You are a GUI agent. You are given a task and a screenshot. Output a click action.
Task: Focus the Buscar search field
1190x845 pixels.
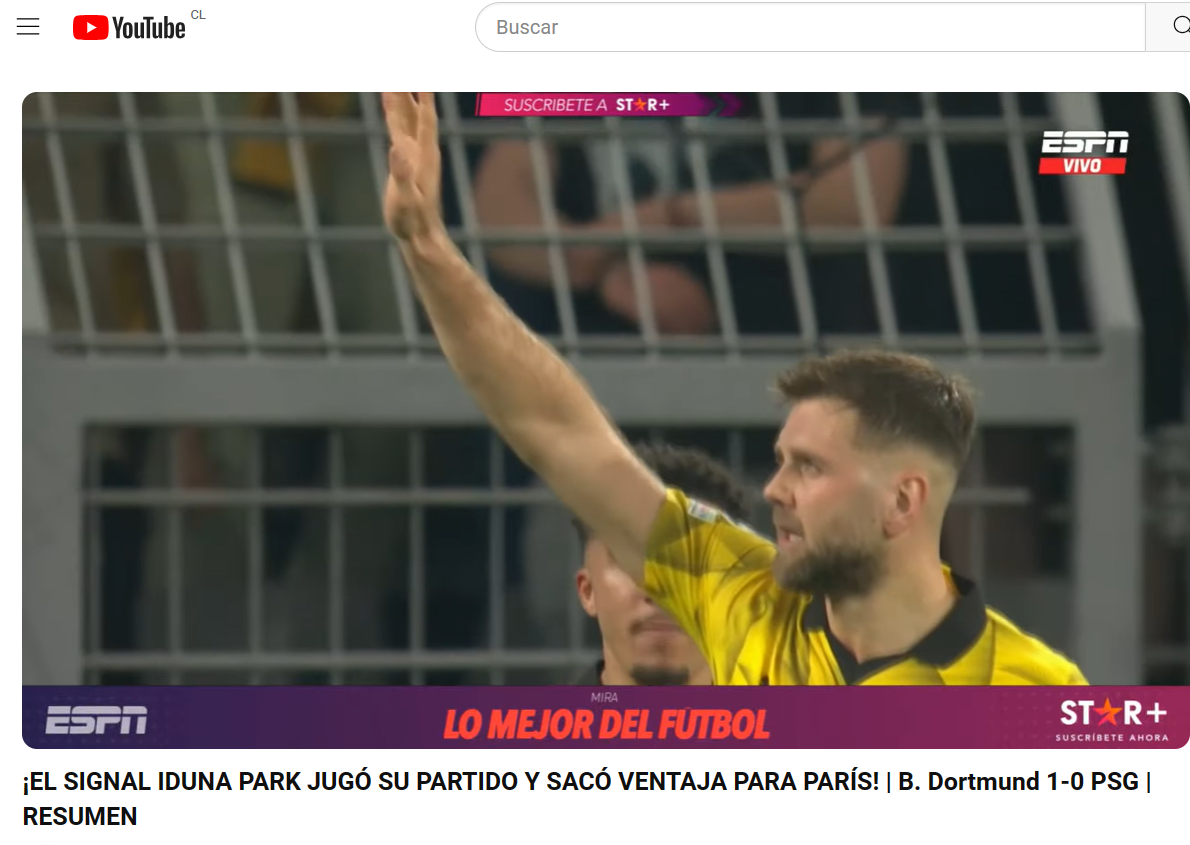click(x=810, y=27)
